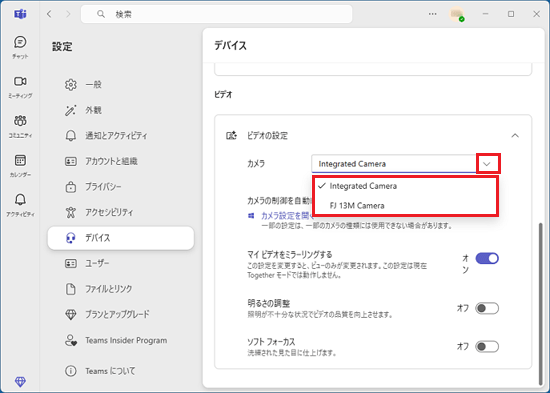Click the wand icon beside 外観

(x=71, y=110)
